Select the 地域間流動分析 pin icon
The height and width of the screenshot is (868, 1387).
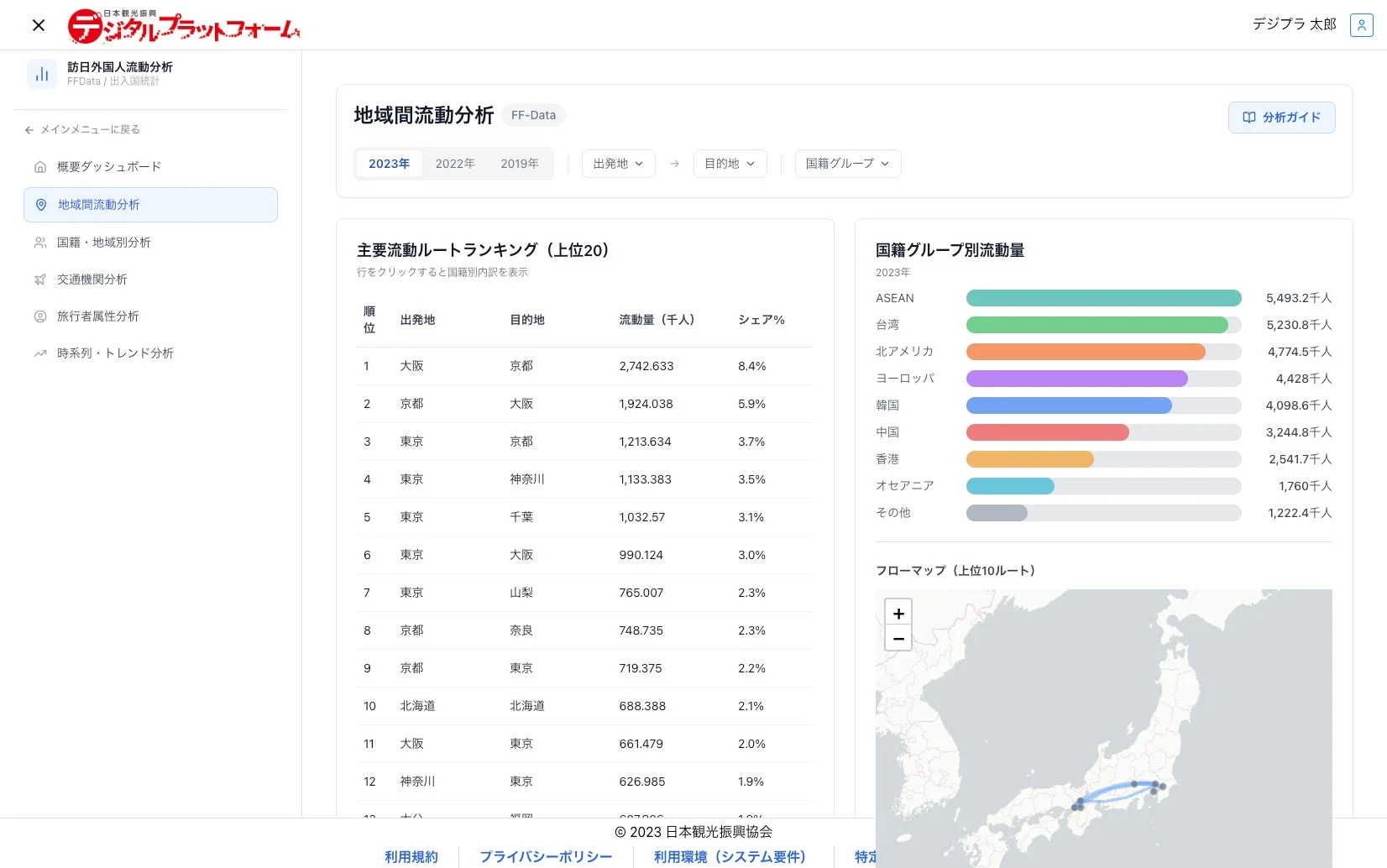(x=39, y=204)
